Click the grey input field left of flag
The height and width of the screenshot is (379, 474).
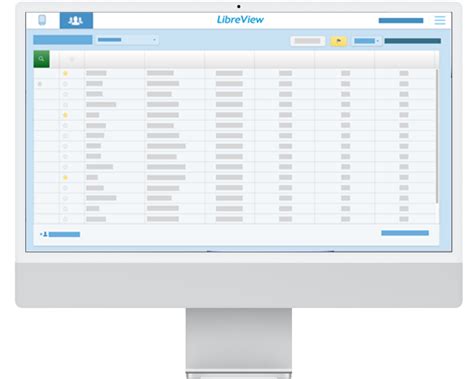[x=308, y=41]
